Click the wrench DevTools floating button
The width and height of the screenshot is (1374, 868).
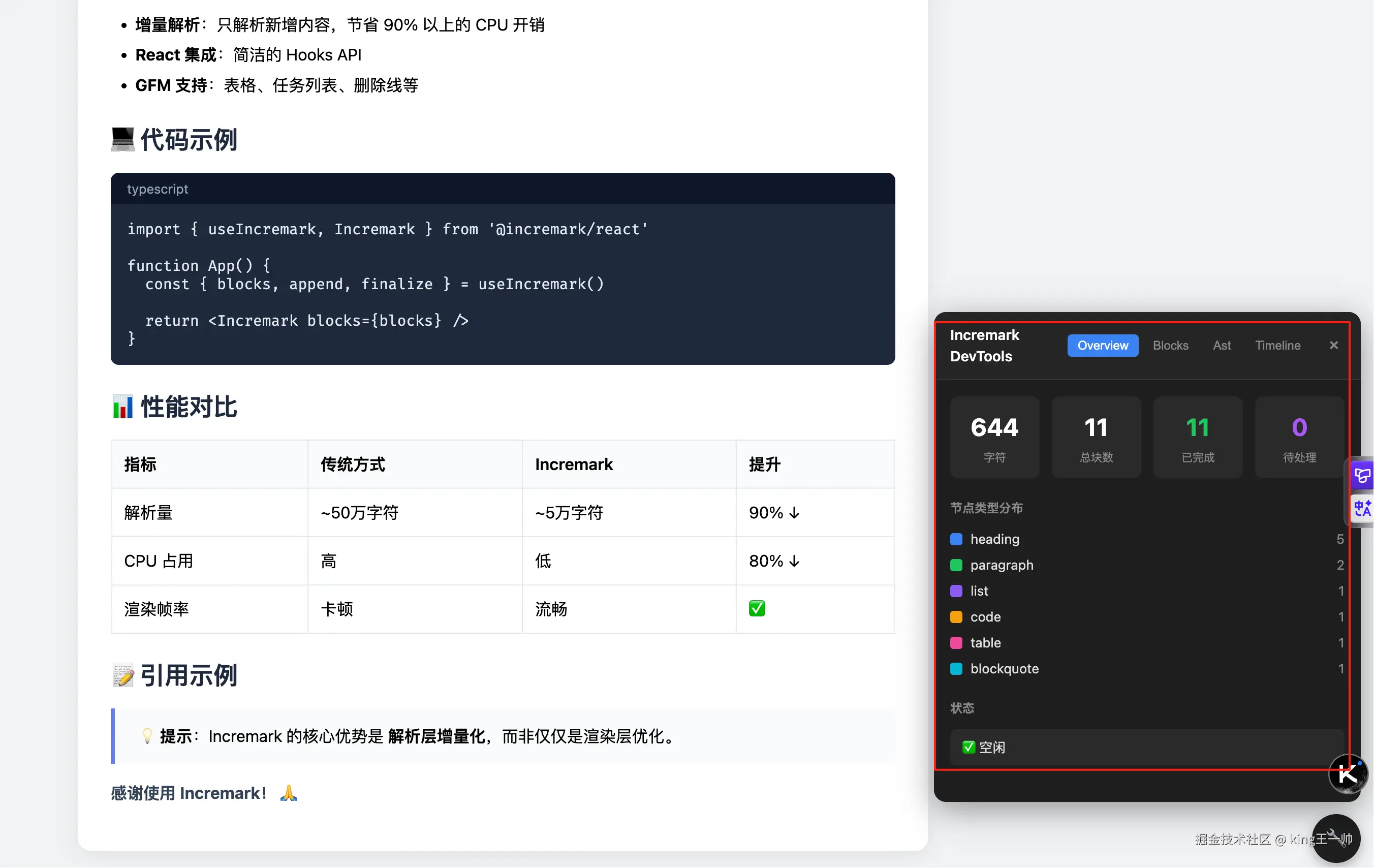pos(1336,838)
